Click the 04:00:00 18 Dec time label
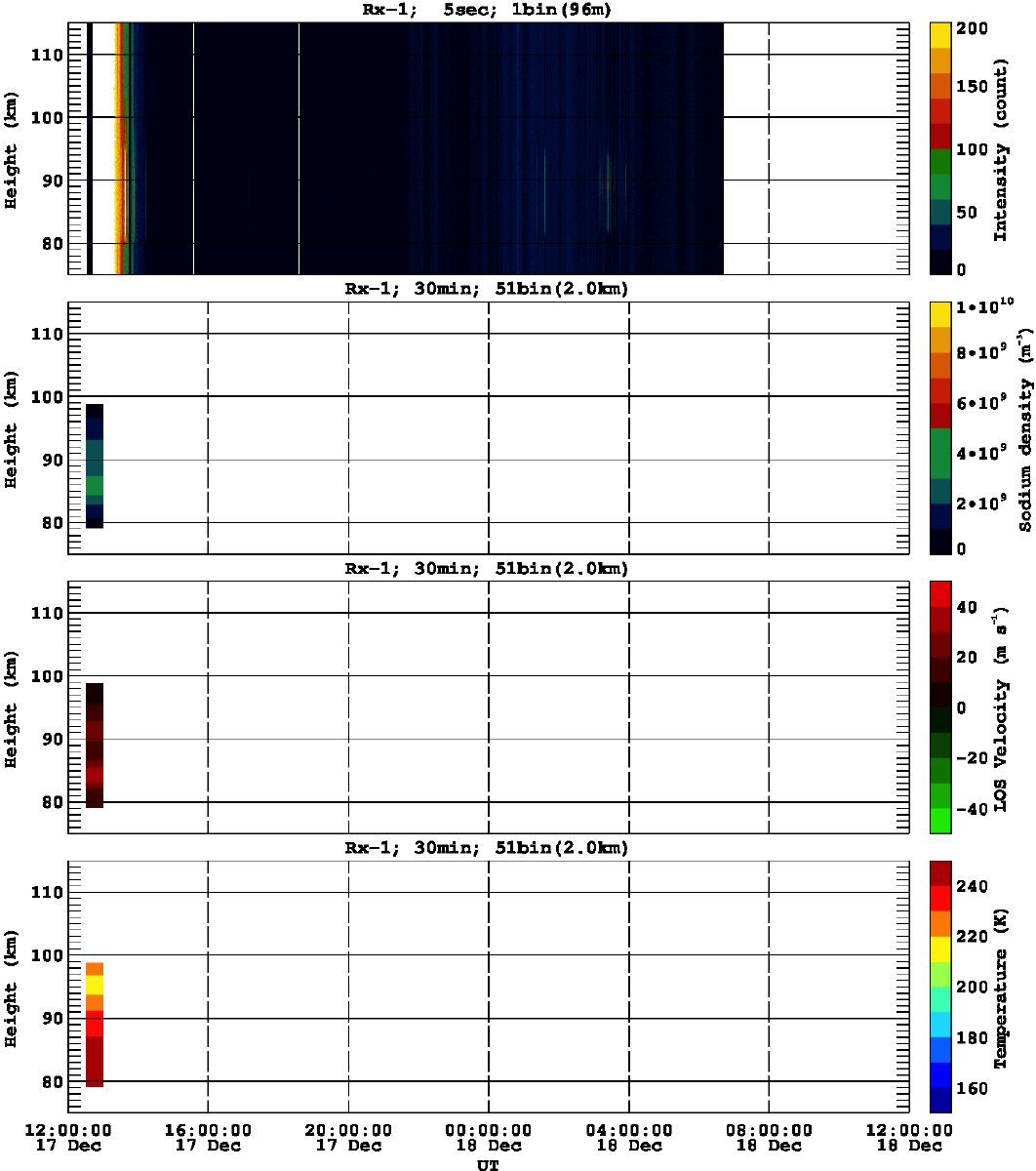 pyautogui.click(x=628, y=1137)
